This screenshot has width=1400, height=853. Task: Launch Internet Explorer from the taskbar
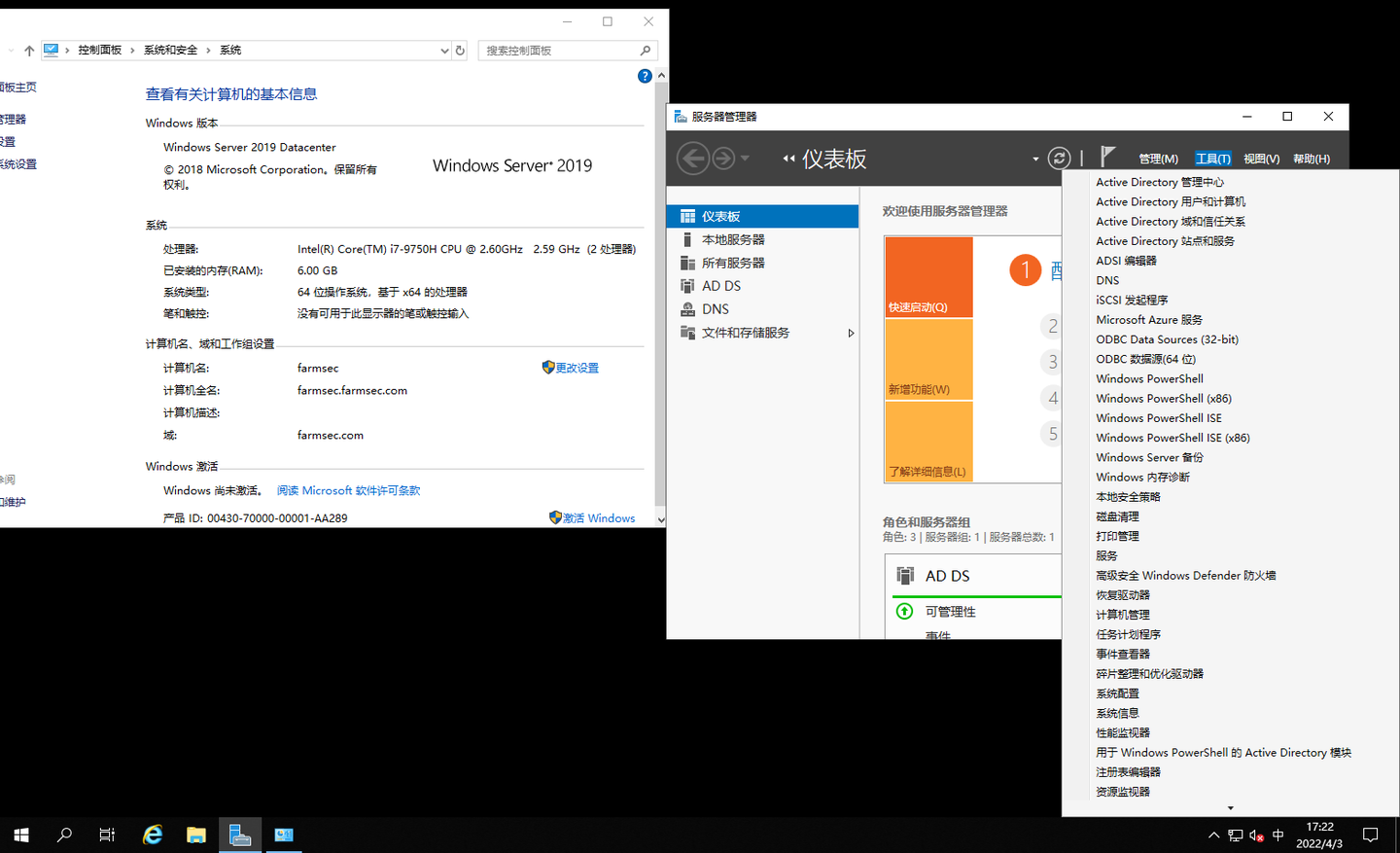point(153,835)
